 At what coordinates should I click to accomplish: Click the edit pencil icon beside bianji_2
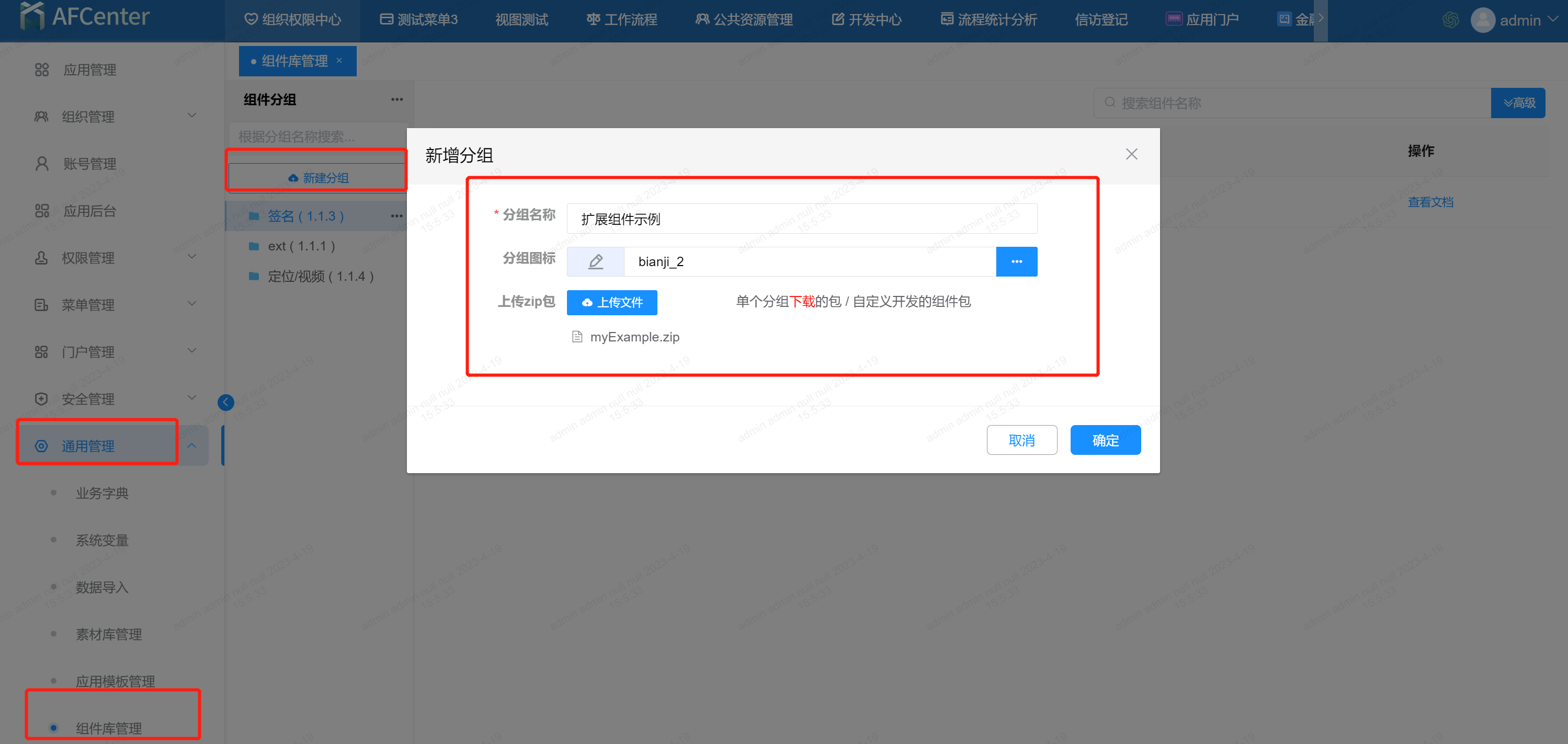pos(595,261)
